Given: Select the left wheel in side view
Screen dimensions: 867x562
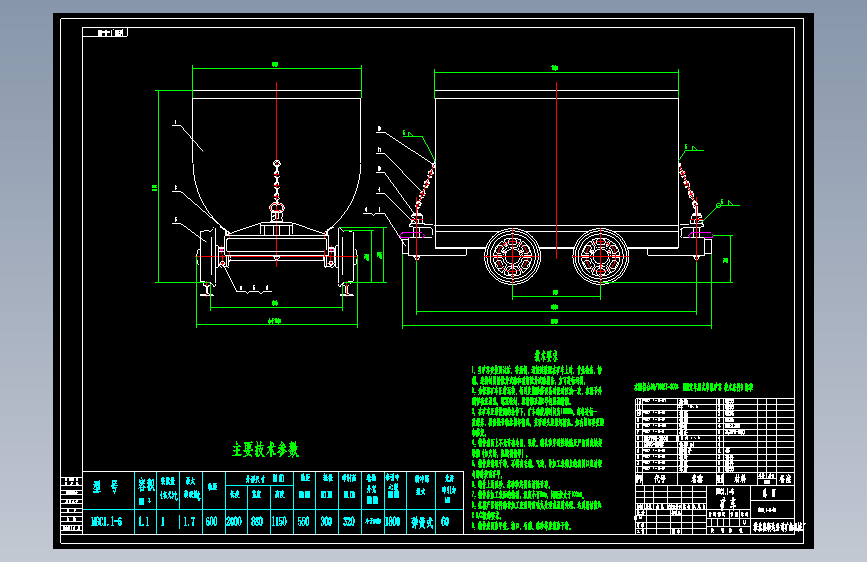Looking at the screenshot, I should point(512,256).
